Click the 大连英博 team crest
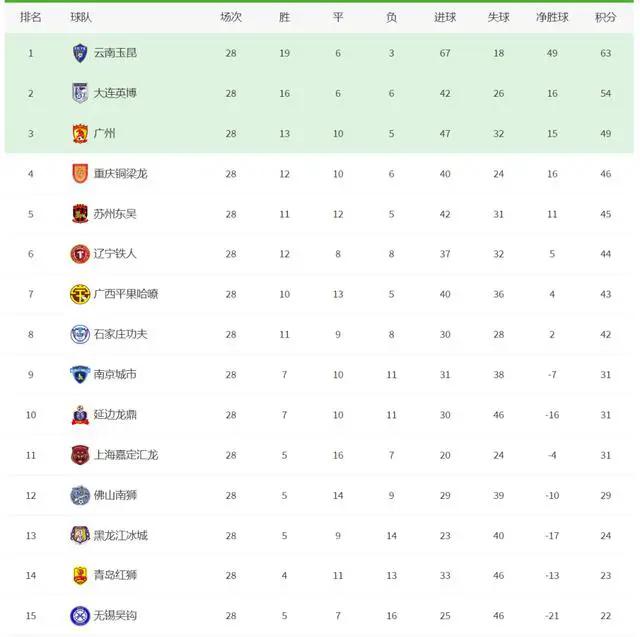The width and height of the screenshot is (640, 637). click(x=80, y=93)
